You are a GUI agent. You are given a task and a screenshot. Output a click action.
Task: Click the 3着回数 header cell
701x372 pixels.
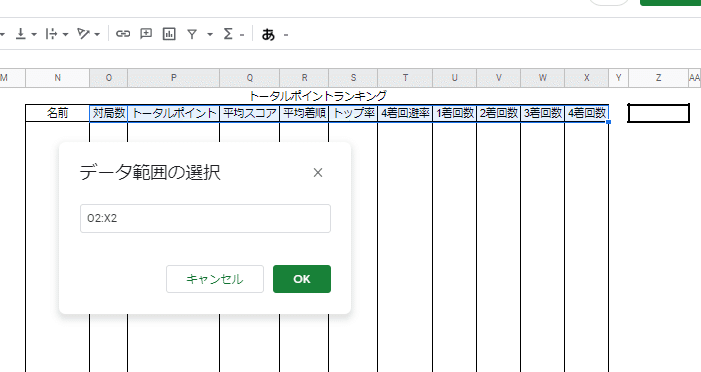(x=542, y=113)
